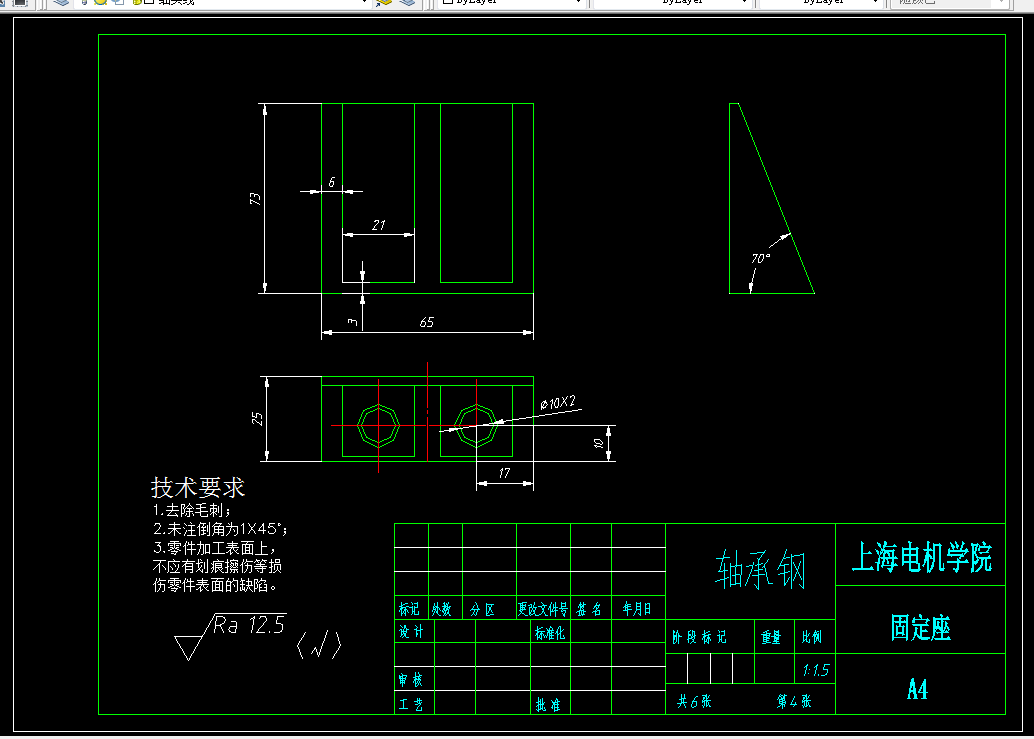1034x739 pixels.
Task: Select the 10 vertical dimension near hole
Action: click(x=598, y=444)
